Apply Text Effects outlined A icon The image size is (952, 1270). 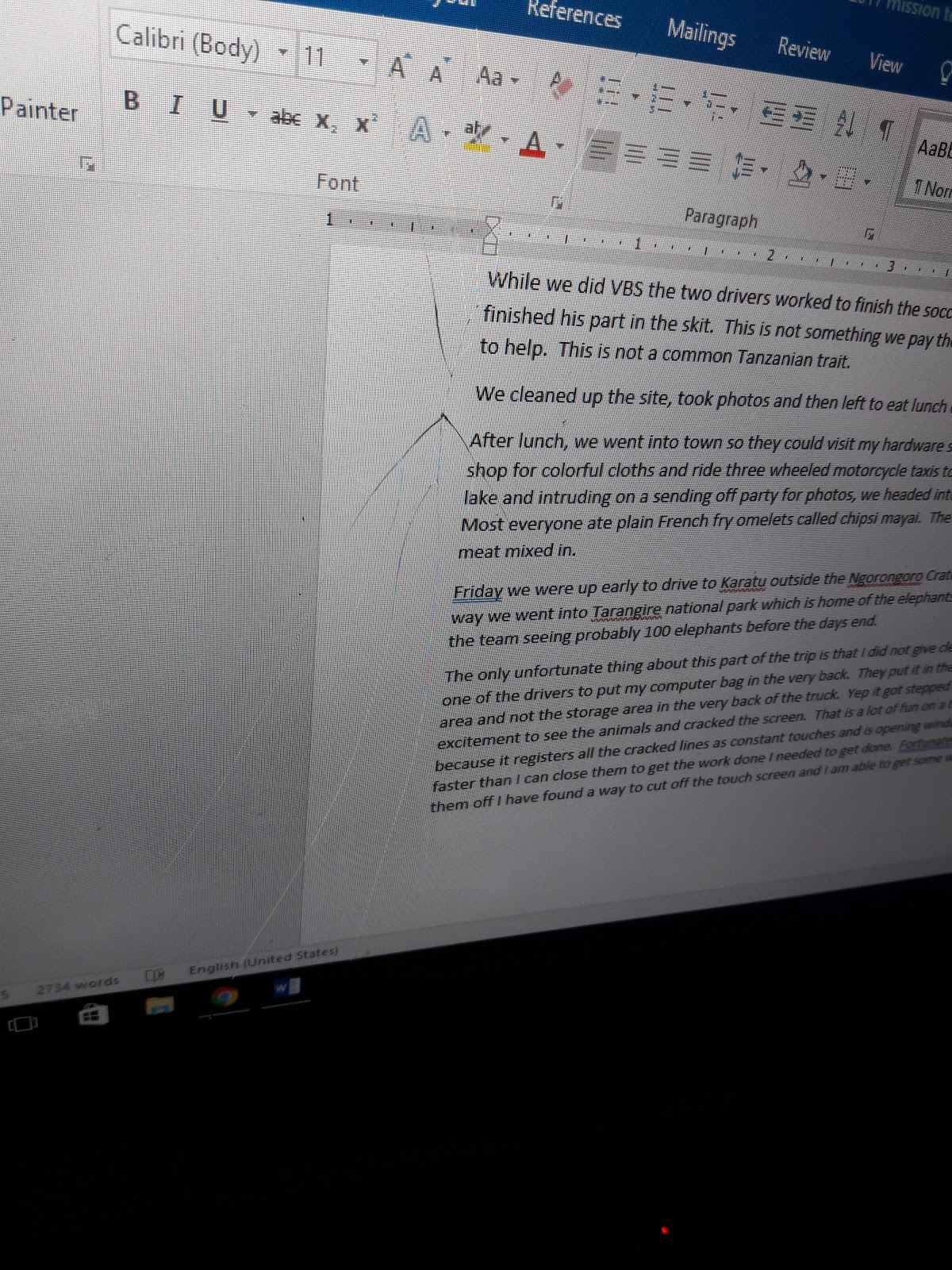pyautogui.click(x=420, y=129)
